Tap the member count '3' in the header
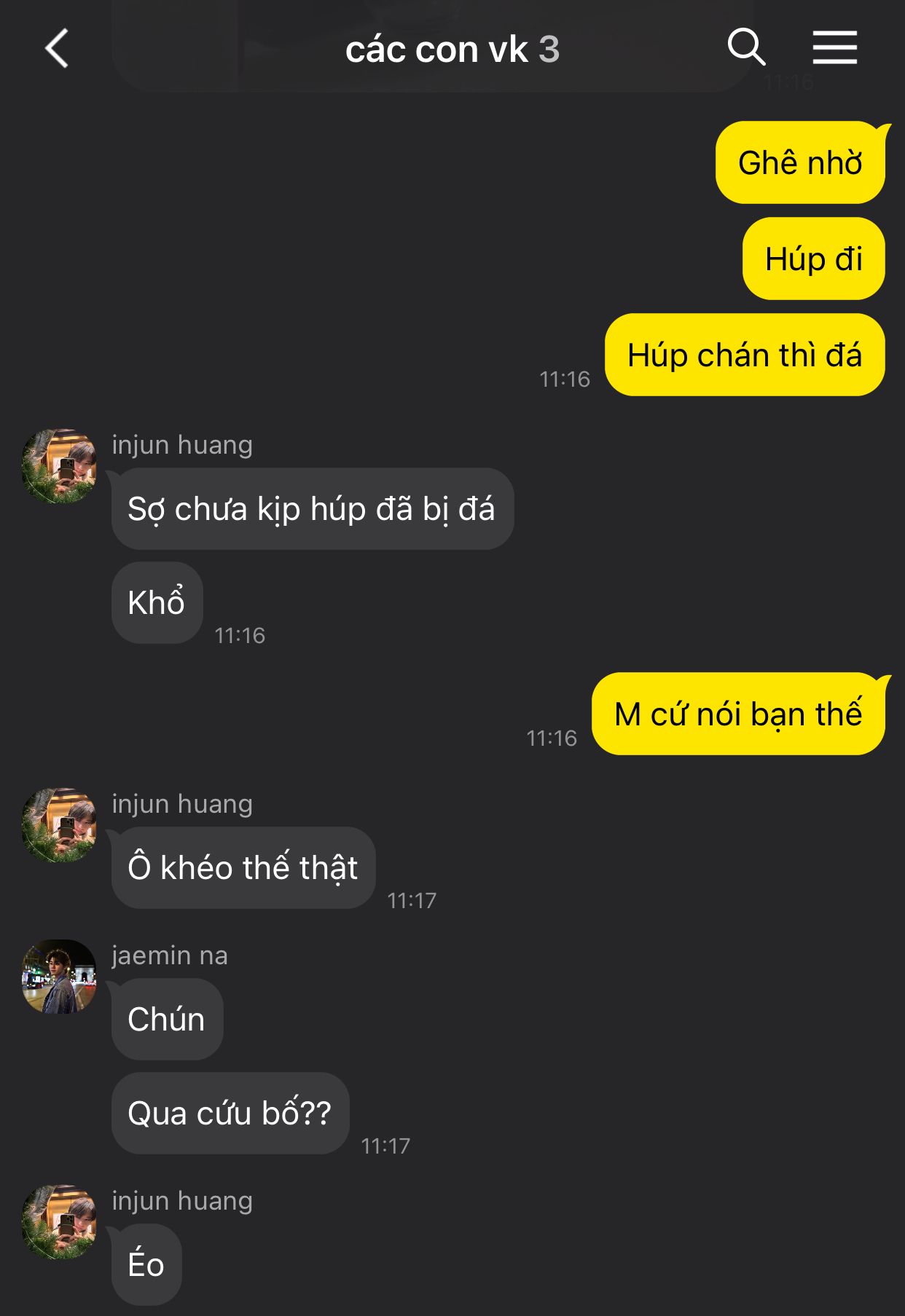905x1316 pixels. (x=549, y=50)
